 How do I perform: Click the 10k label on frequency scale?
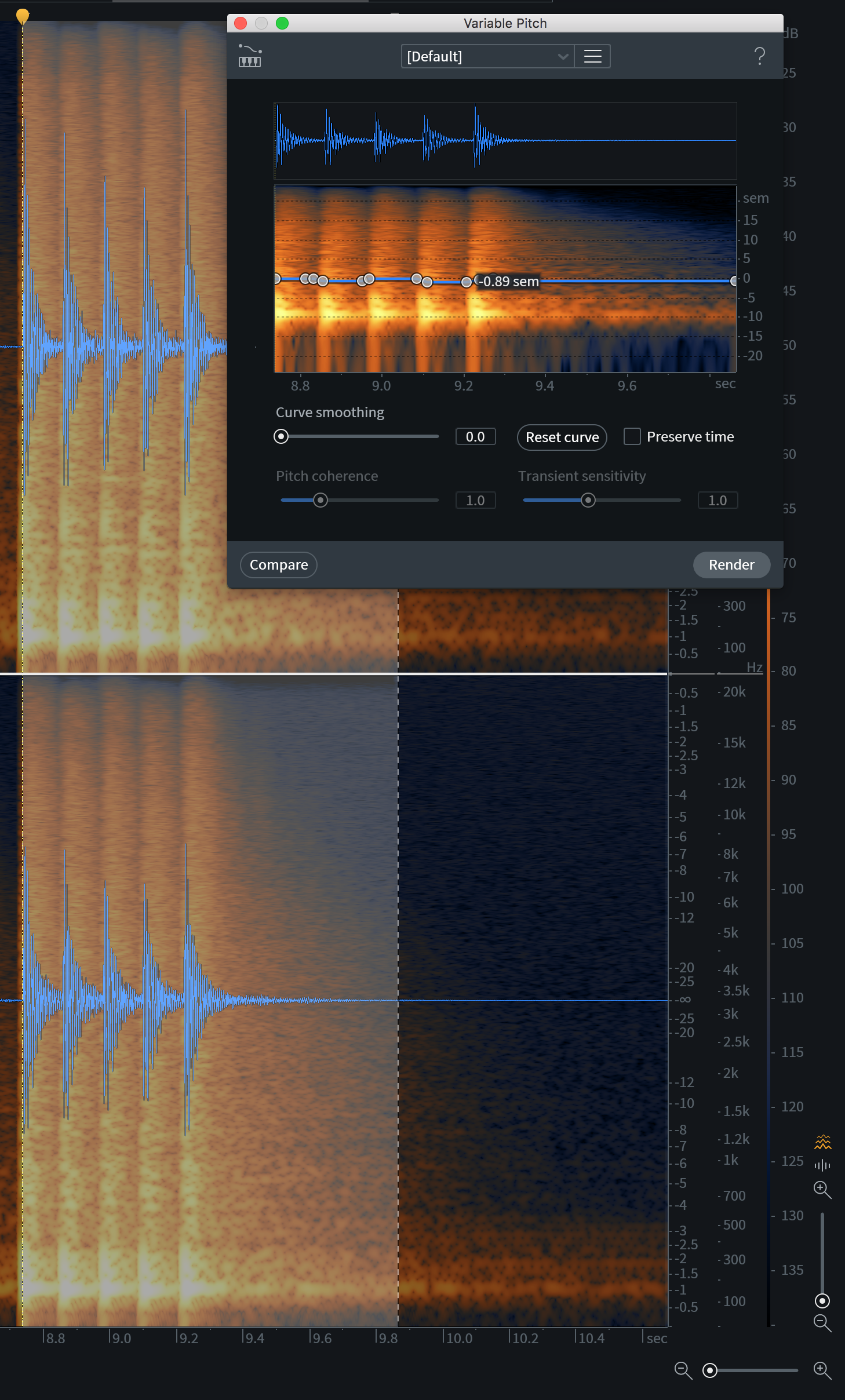(x=734, y=815)
